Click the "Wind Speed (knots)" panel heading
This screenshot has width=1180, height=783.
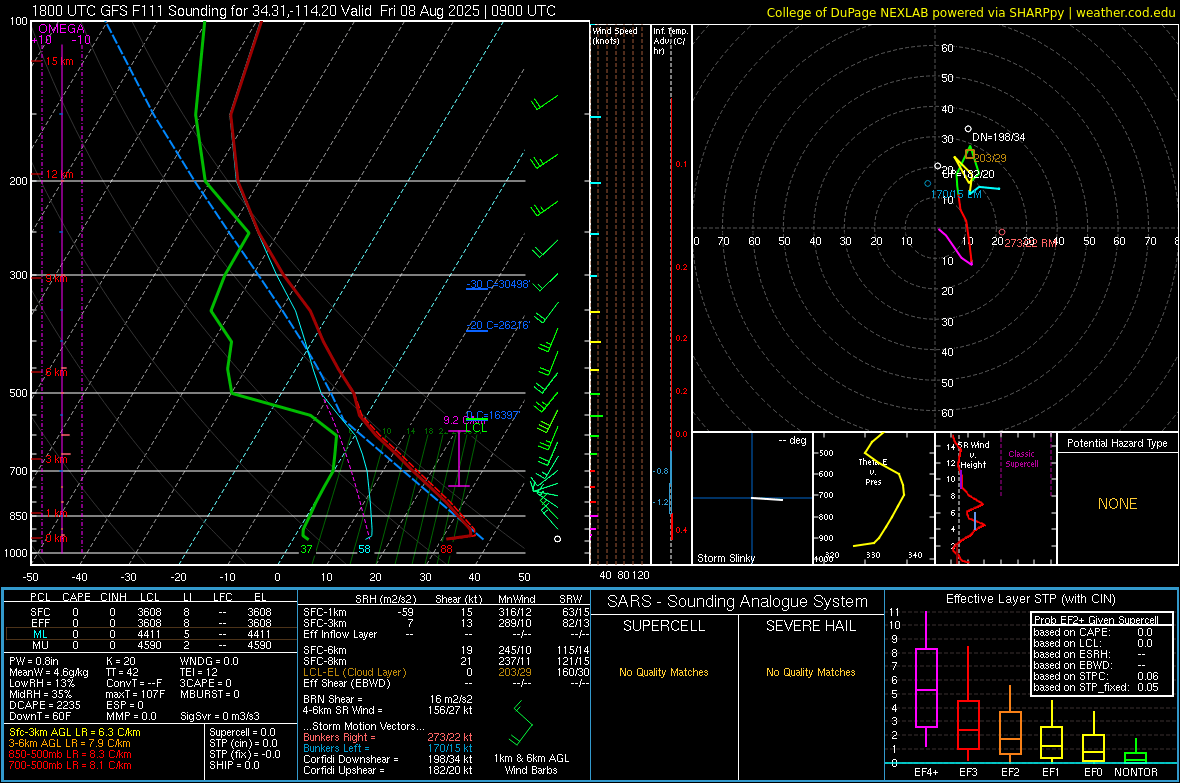click(614, 35)
